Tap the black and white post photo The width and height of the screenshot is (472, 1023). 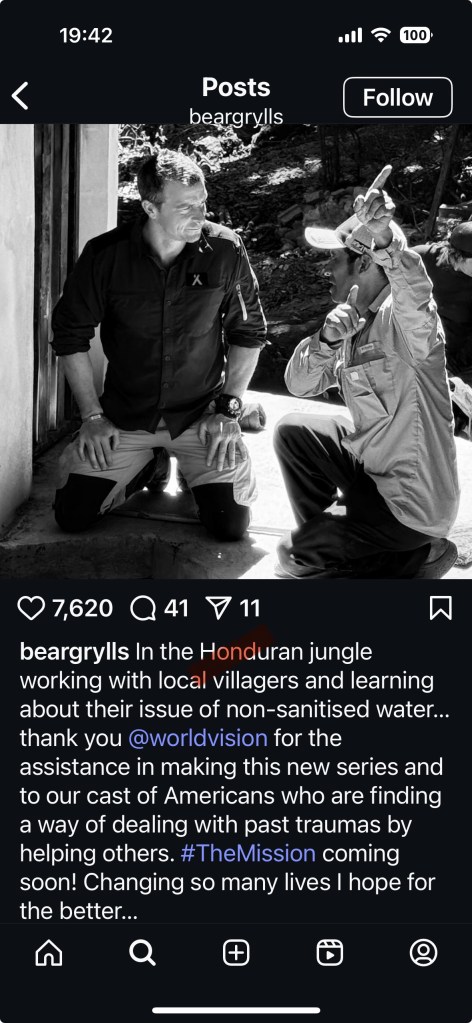click(x=236, y=351)
